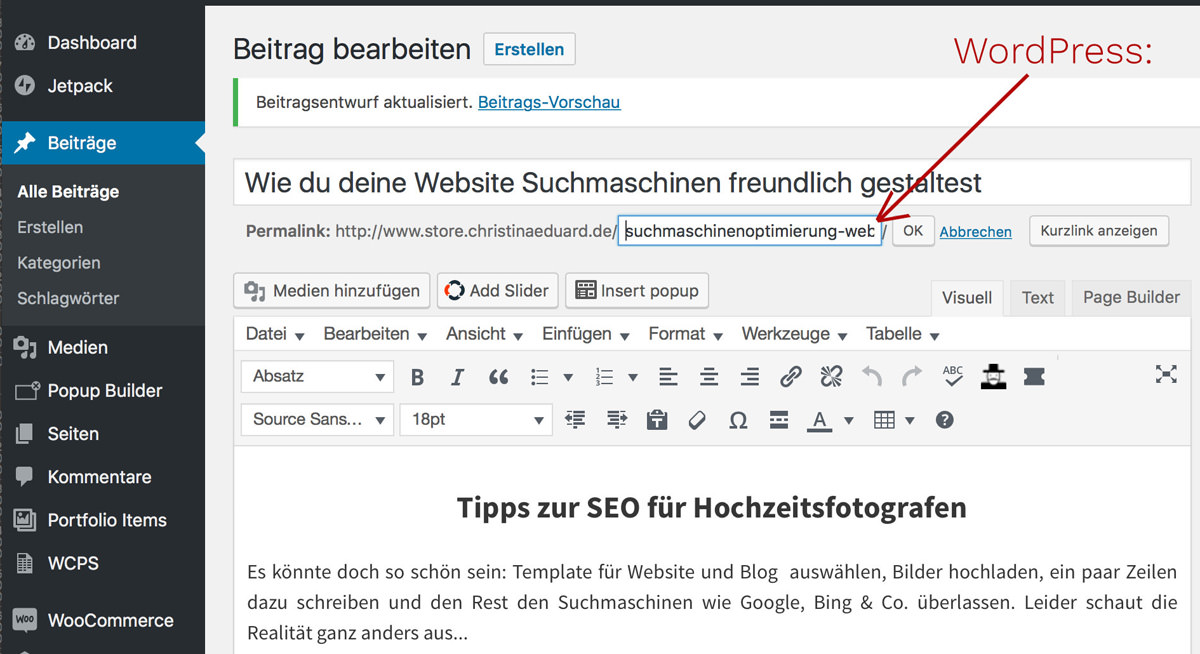Align text right

tap(749, 377)
